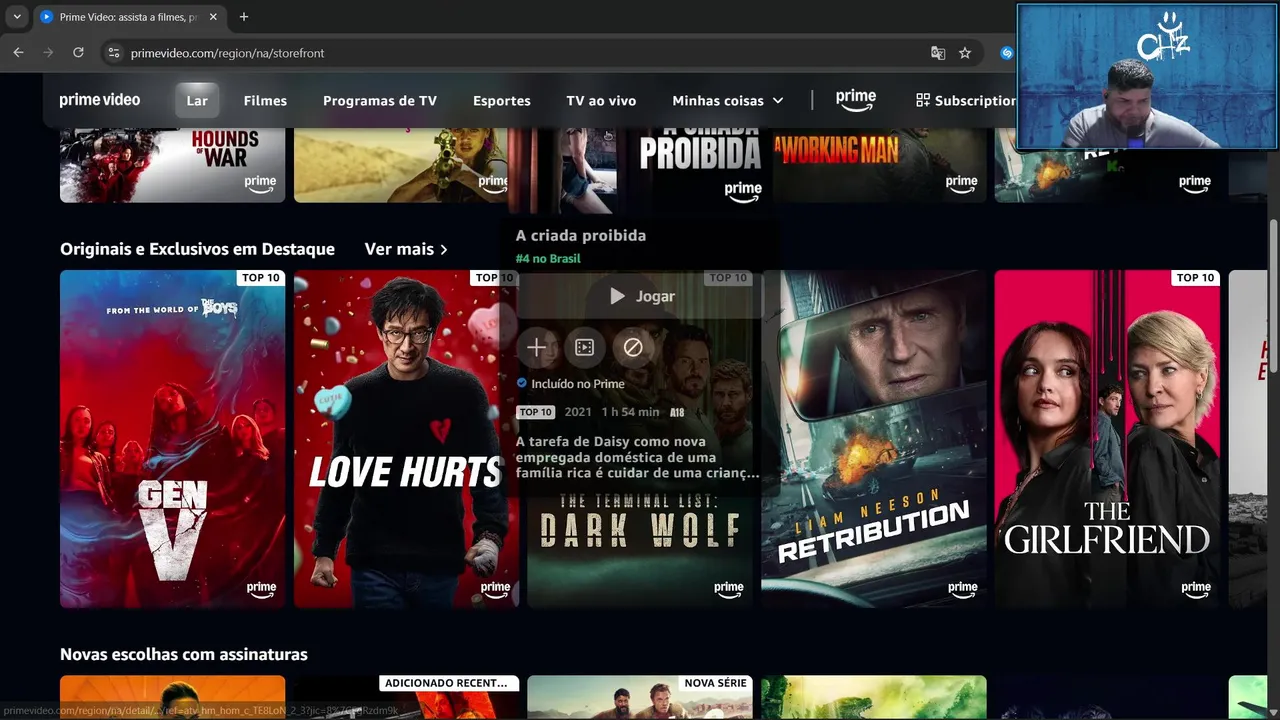This screenshot has height=720, width=1280.
Task: Click Ver mais link for Originais
Action: coord(406,249)
